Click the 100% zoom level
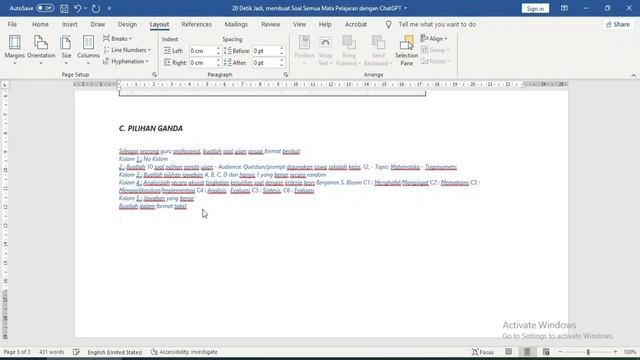 (630, 352)
